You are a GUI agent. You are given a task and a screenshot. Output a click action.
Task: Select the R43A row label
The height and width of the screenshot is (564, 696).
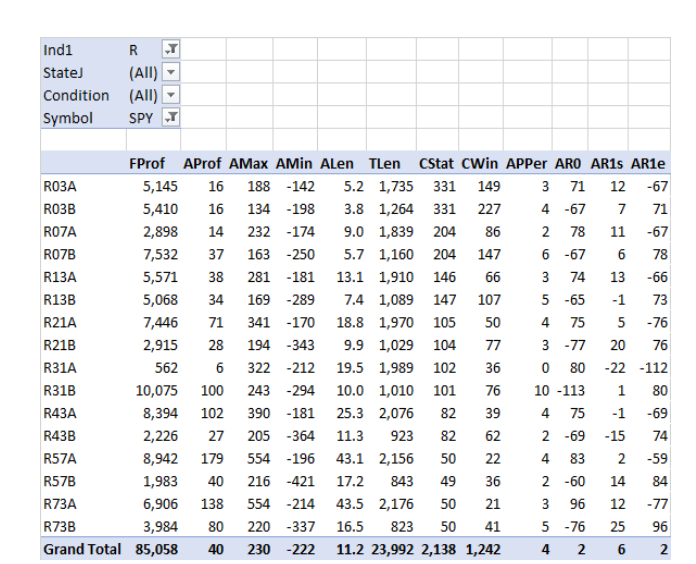pyautogui.click(x=59, y=413)
